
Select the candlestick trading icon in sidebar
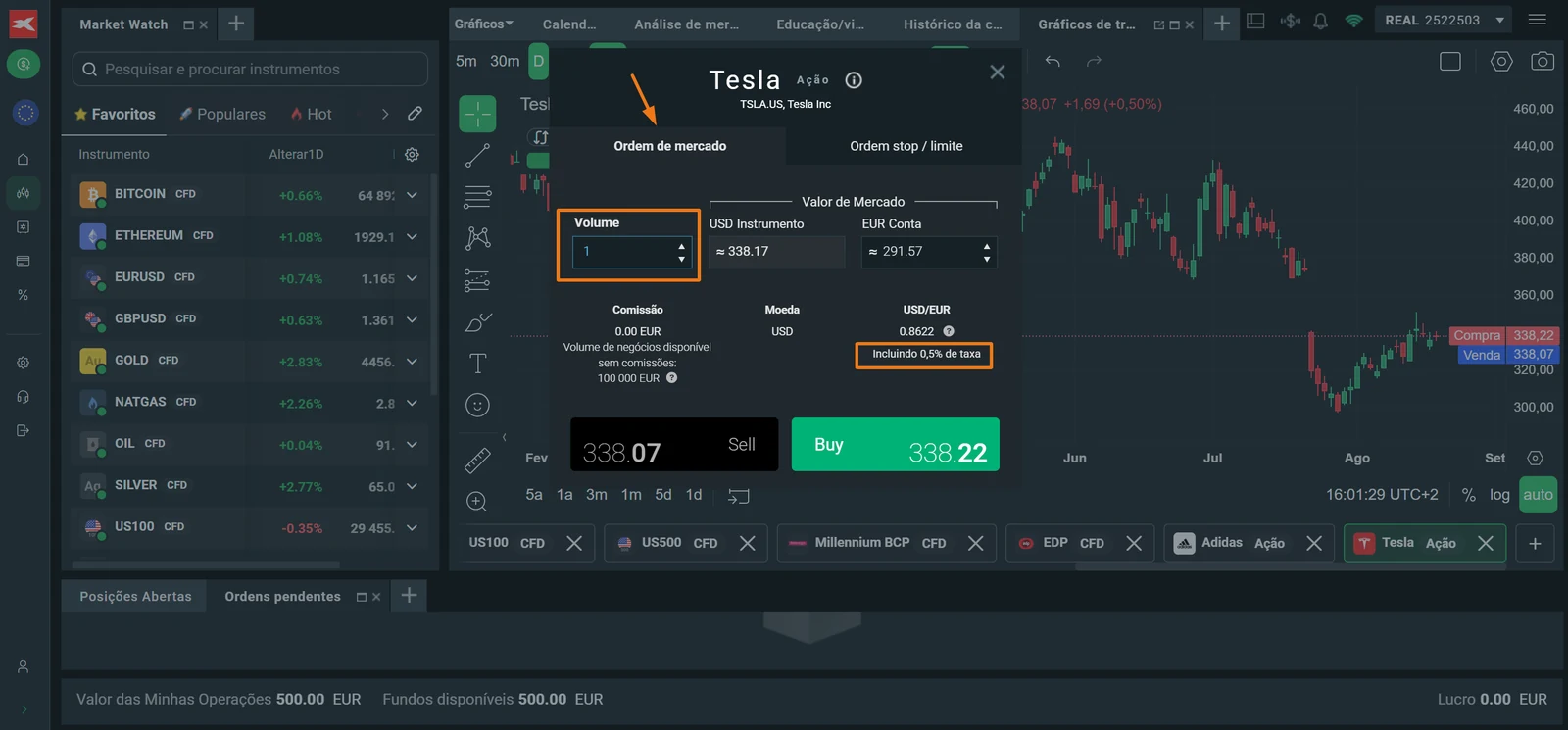coord(24,193)
